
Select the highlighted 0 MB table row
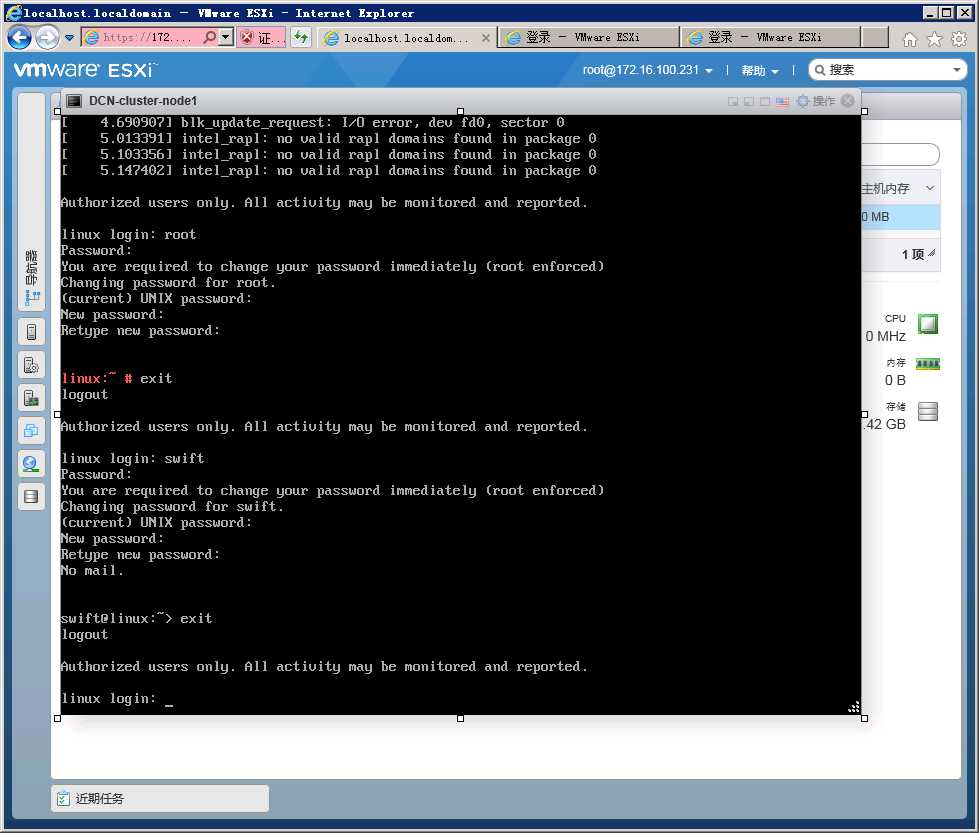click(900, 217)
